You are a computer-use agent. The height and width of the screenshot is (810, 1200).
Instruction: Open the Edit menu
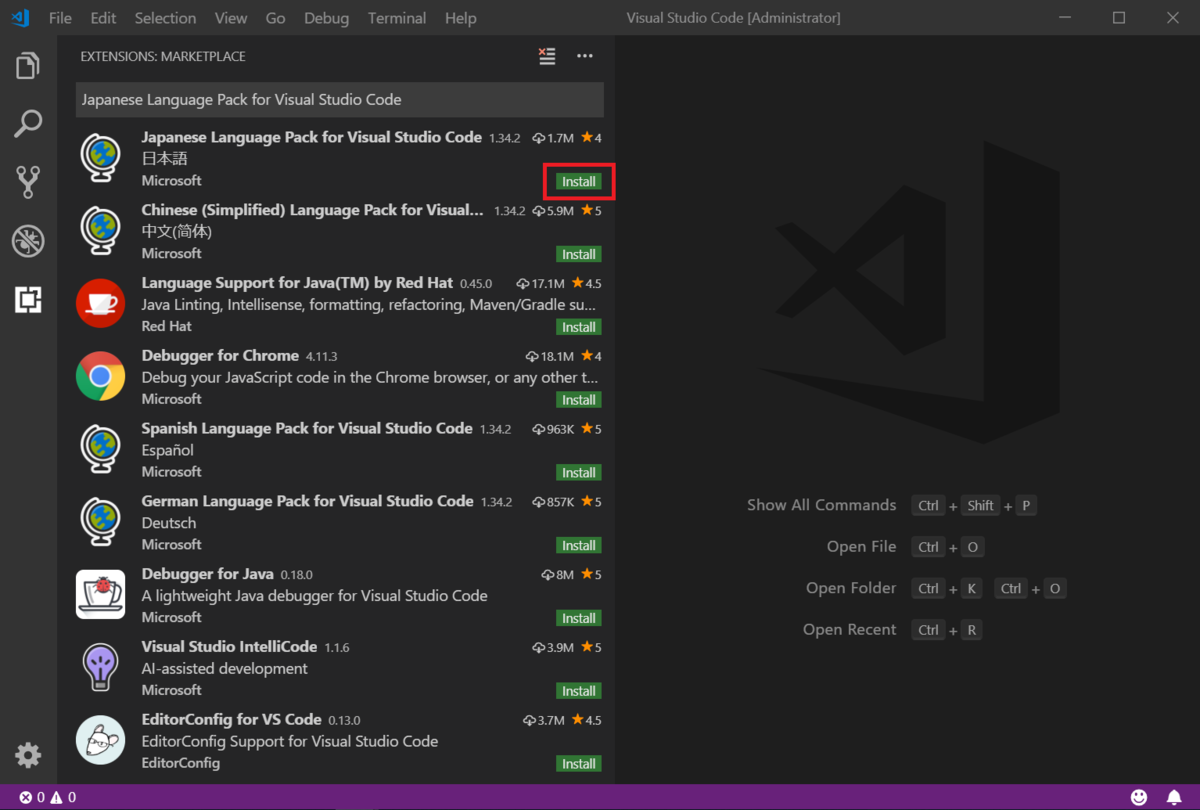pyautogui.click(x=103, y=18)
